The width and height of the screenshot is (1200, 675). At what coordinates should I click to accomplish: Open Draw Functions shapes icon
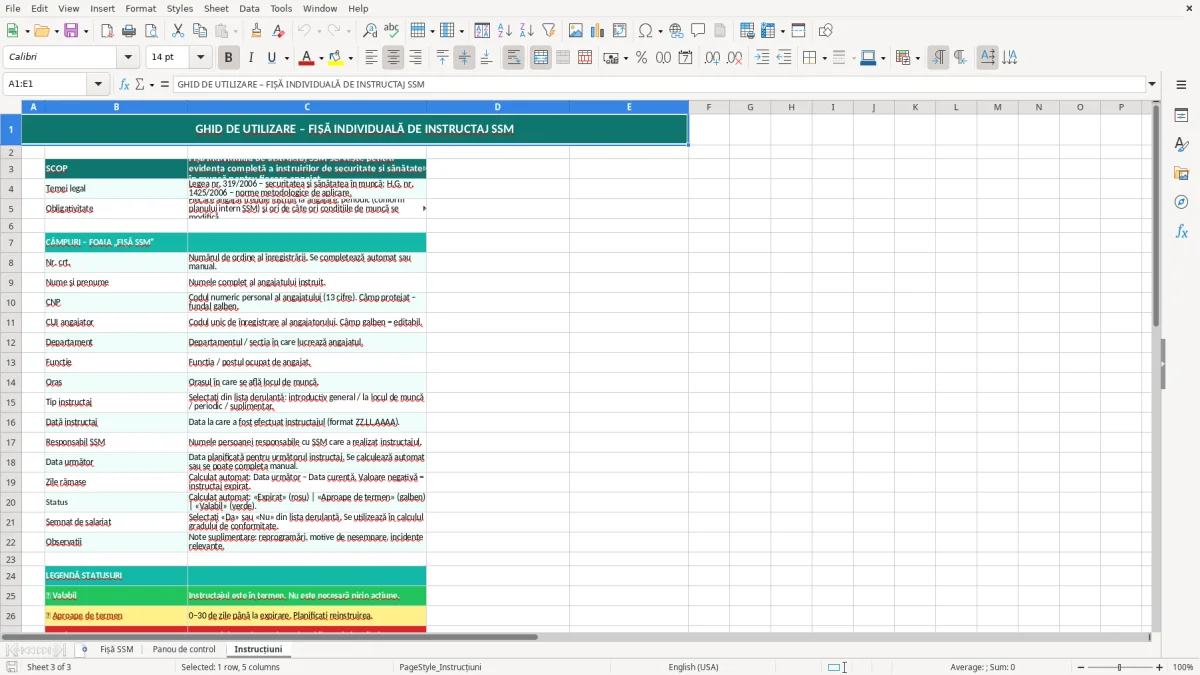click(x=826, y=31)
